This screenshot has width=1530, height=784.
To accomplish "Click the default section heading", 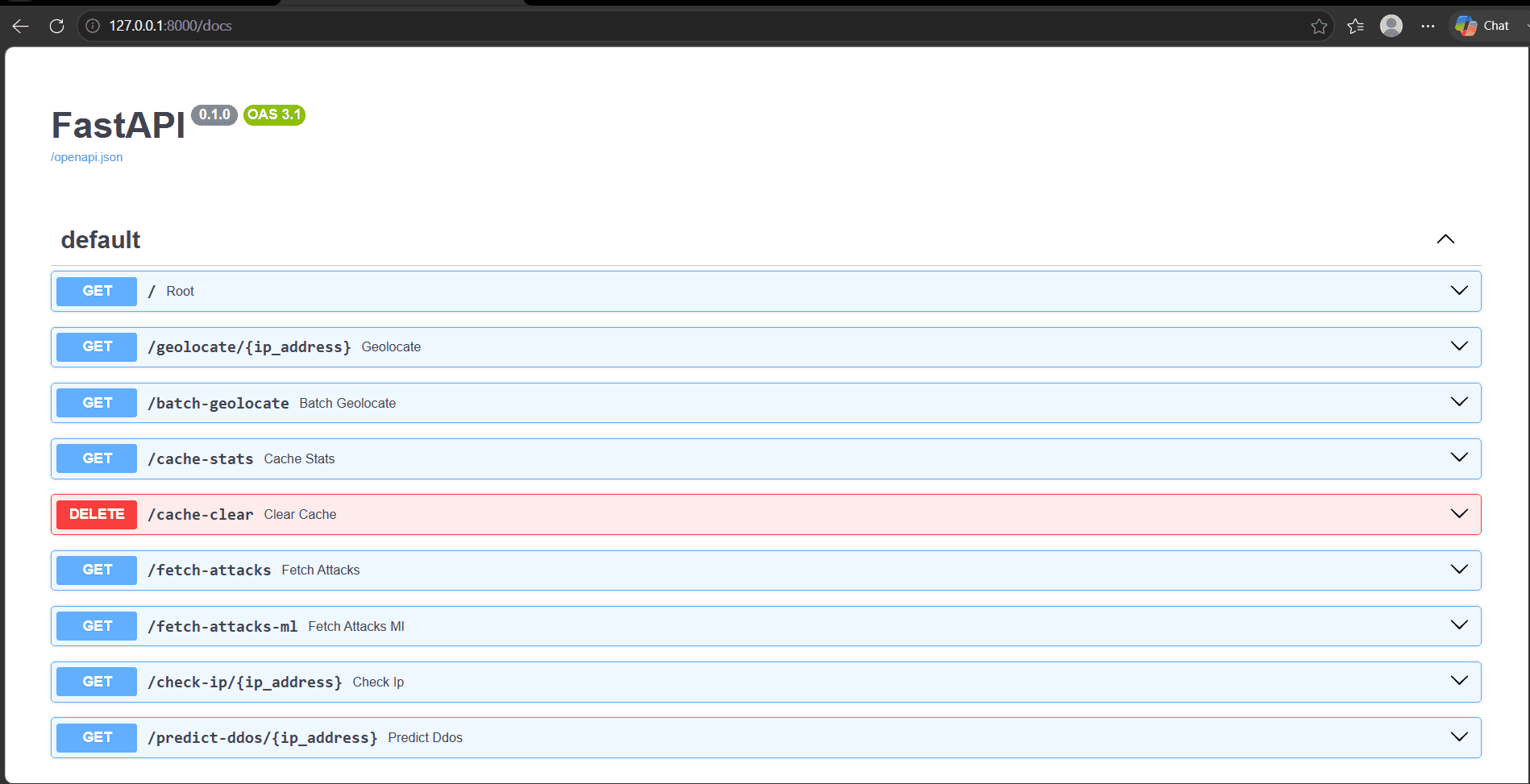I will [101, 240].
